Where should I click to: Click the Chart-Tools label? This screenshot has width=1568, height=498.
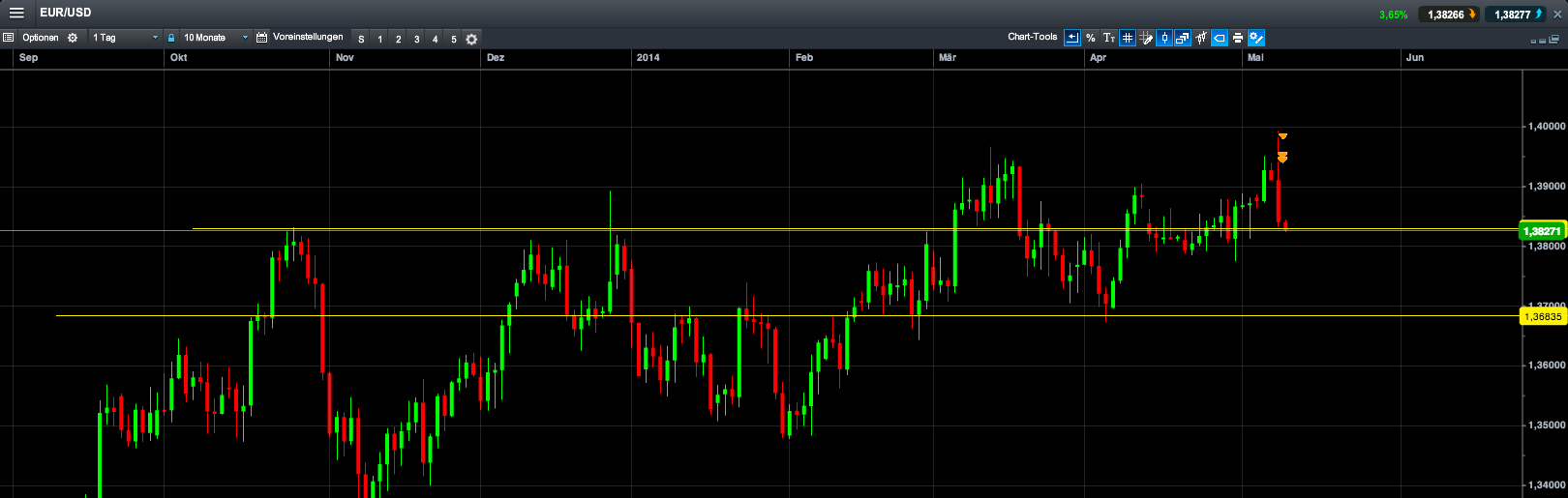click(1032, 37)
